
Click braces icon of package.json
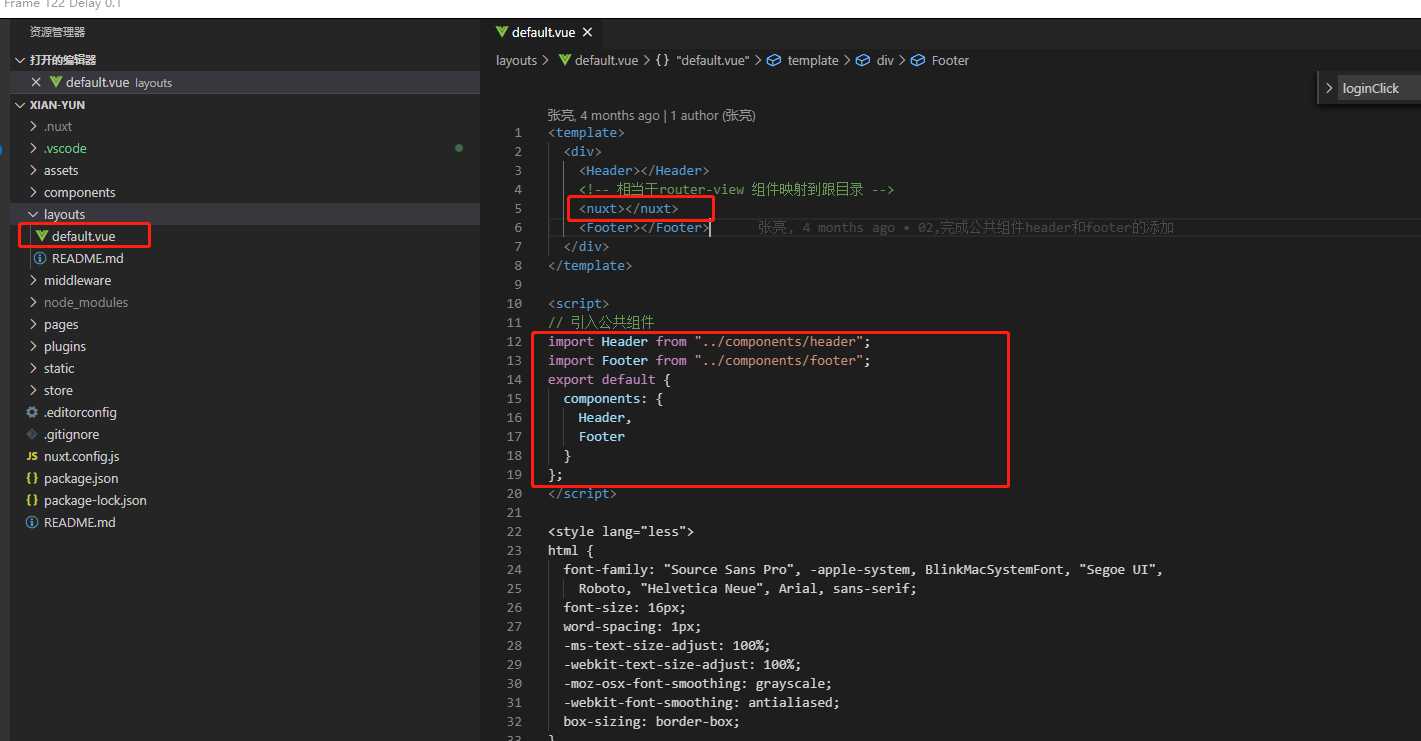(32, 478)
